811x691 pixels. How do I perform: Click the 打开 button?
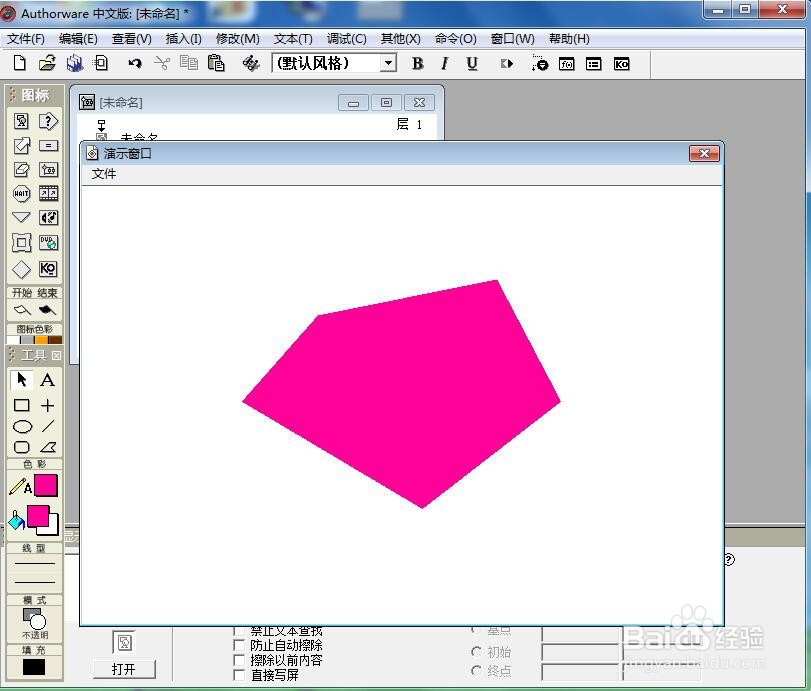click(x=124, y=669)
